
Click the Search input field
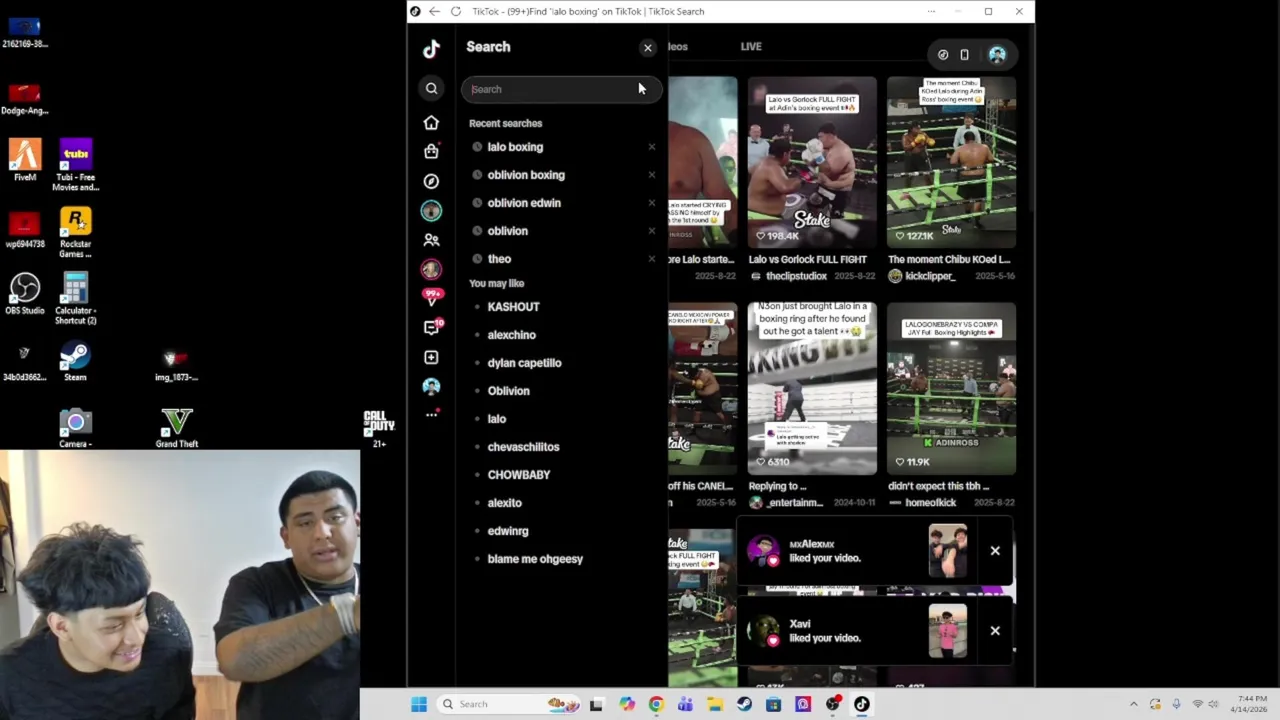(560, 89)
